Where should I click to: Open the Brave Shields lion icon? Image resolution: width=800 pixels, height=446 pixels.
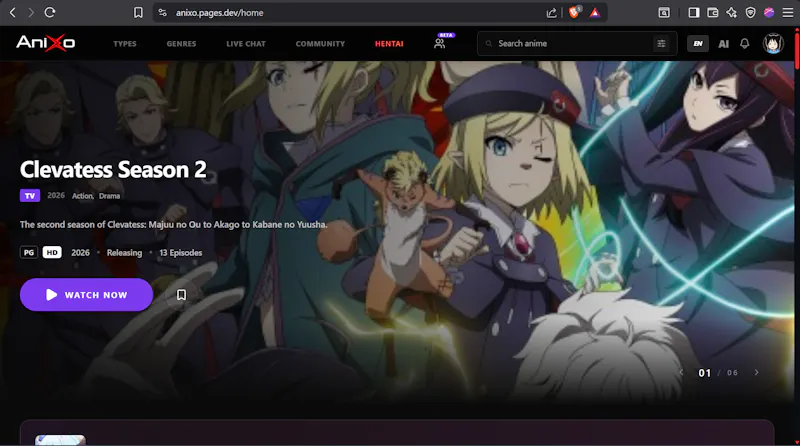pyautogui.click(x=574, y=12)
